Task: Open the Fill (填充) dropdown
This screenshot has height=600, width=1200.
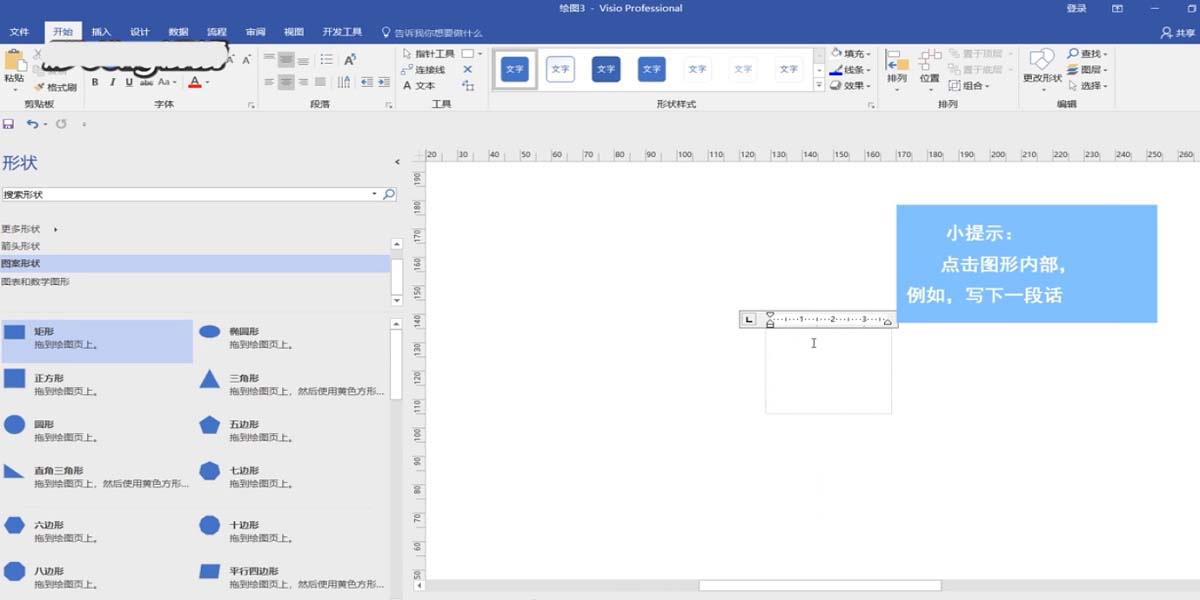Action: click(852, 53)
